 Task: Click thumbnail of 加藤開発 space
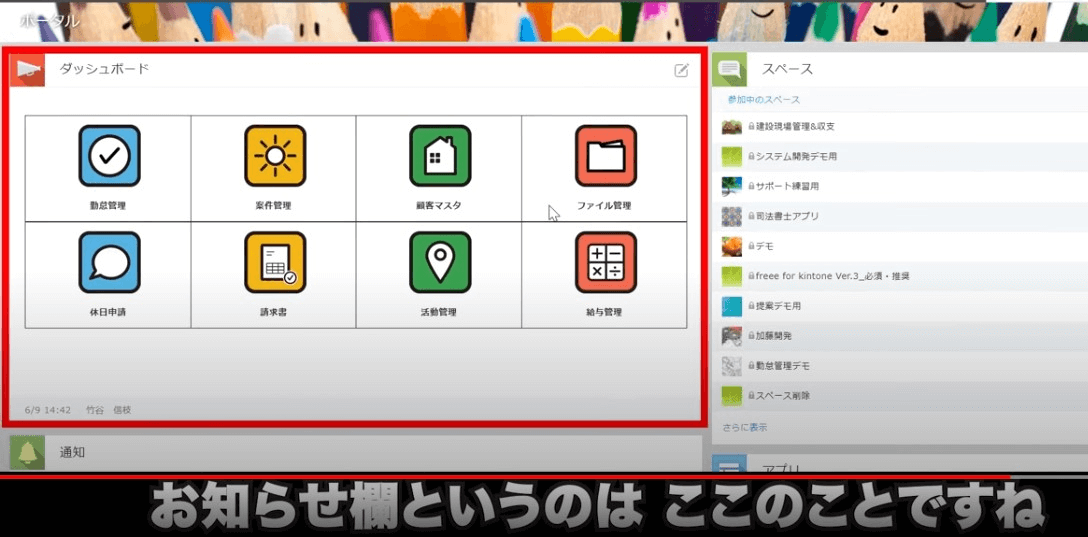pos(731,336)
